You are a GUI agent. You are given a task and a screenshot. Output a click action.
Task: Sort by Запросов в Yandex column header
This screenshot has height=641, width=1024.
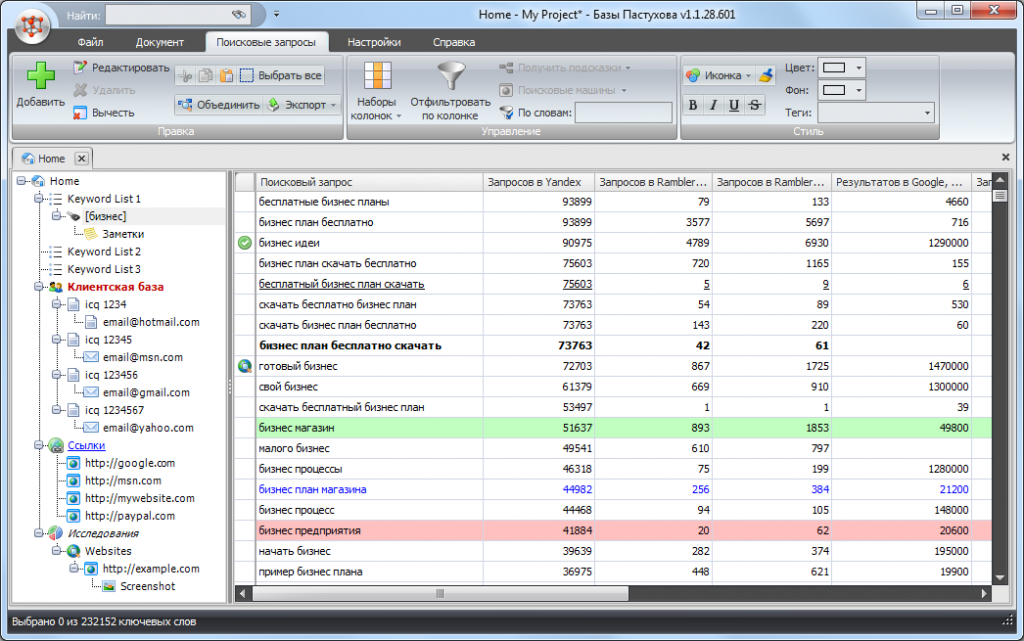[x=539, y=182]
